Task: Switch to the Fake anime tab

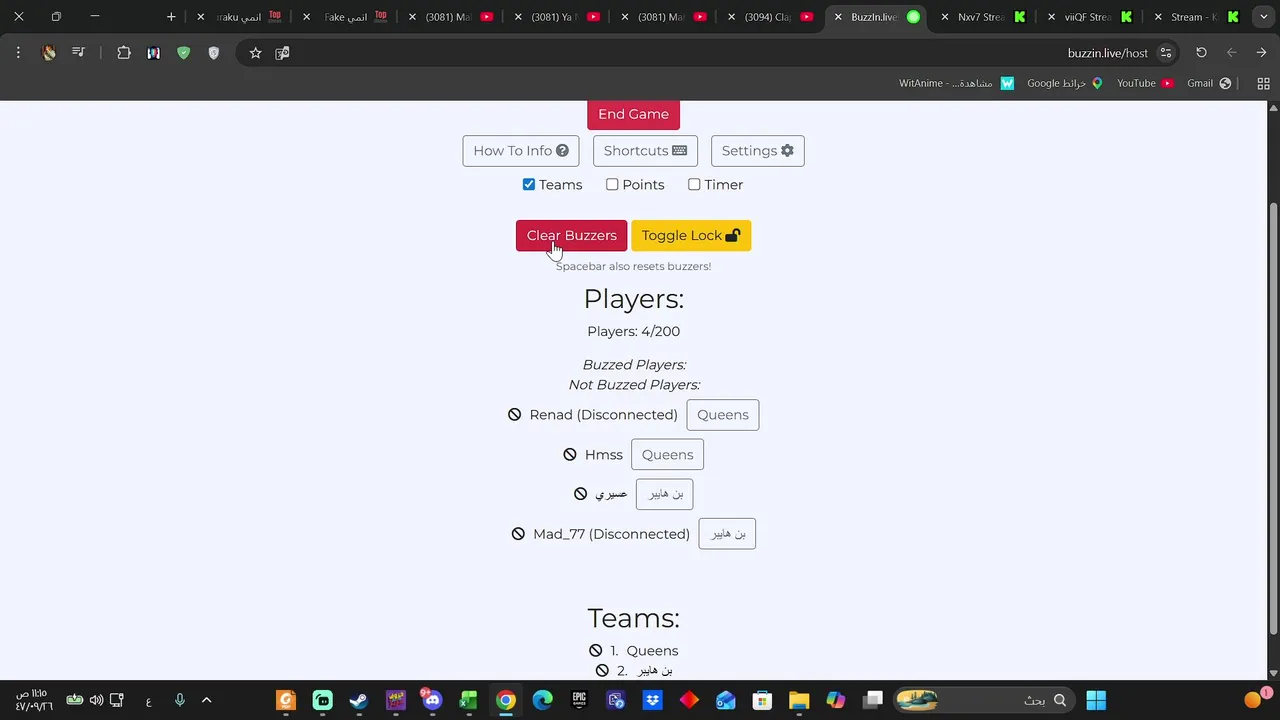Action: [345, 17]
